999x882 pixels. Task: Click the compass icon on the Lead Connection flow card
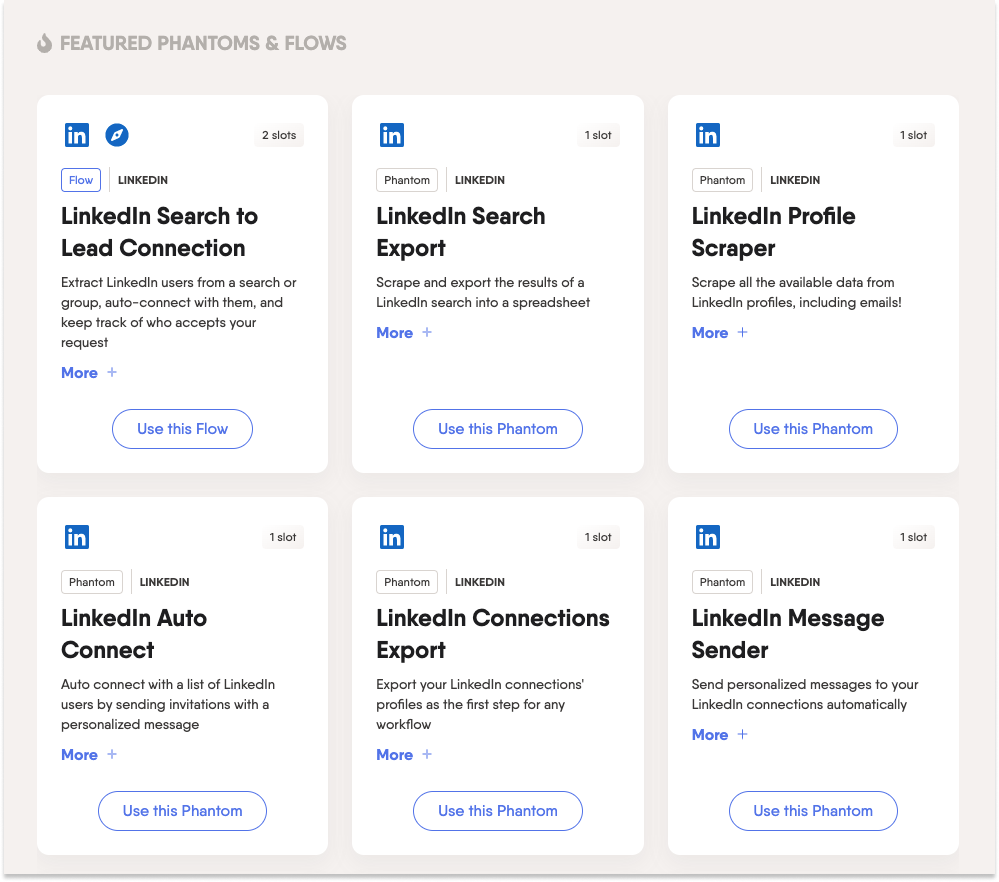pyautogui.click(x=117, y=134)
